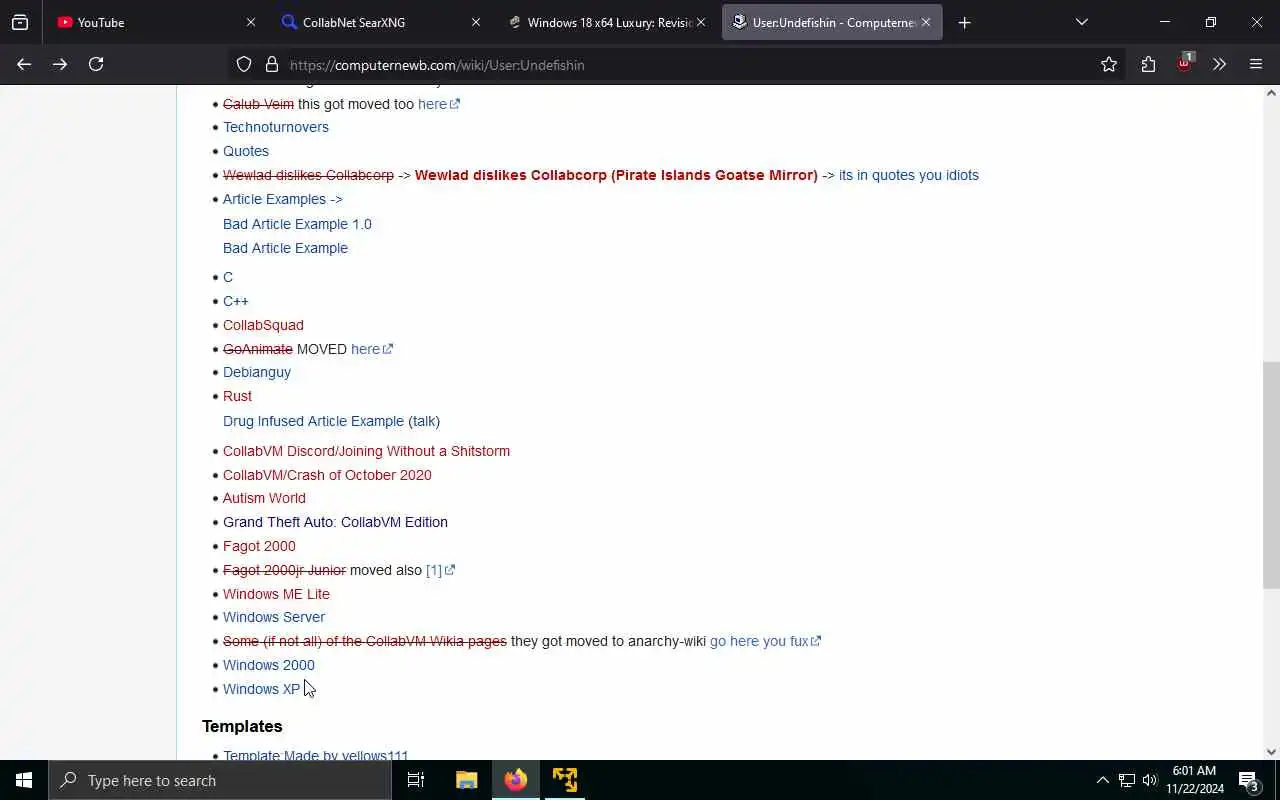The height and width of the screenshot is (800, 1280).
Task: Open a new tab with the plus
Action: pyautogui.click(x=964, y=22)
